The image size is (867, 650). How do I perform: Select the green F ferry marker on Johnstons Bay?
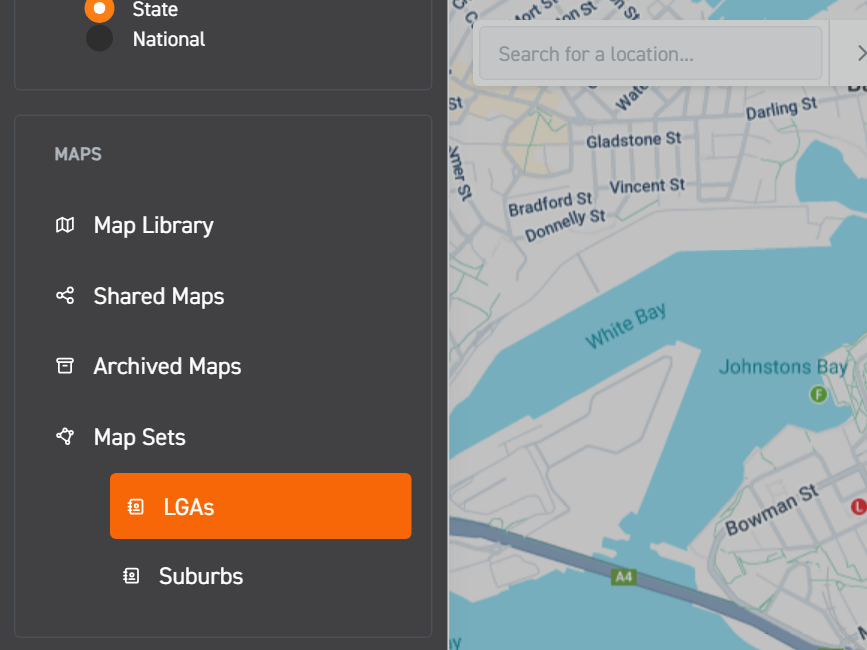(818, 395)
